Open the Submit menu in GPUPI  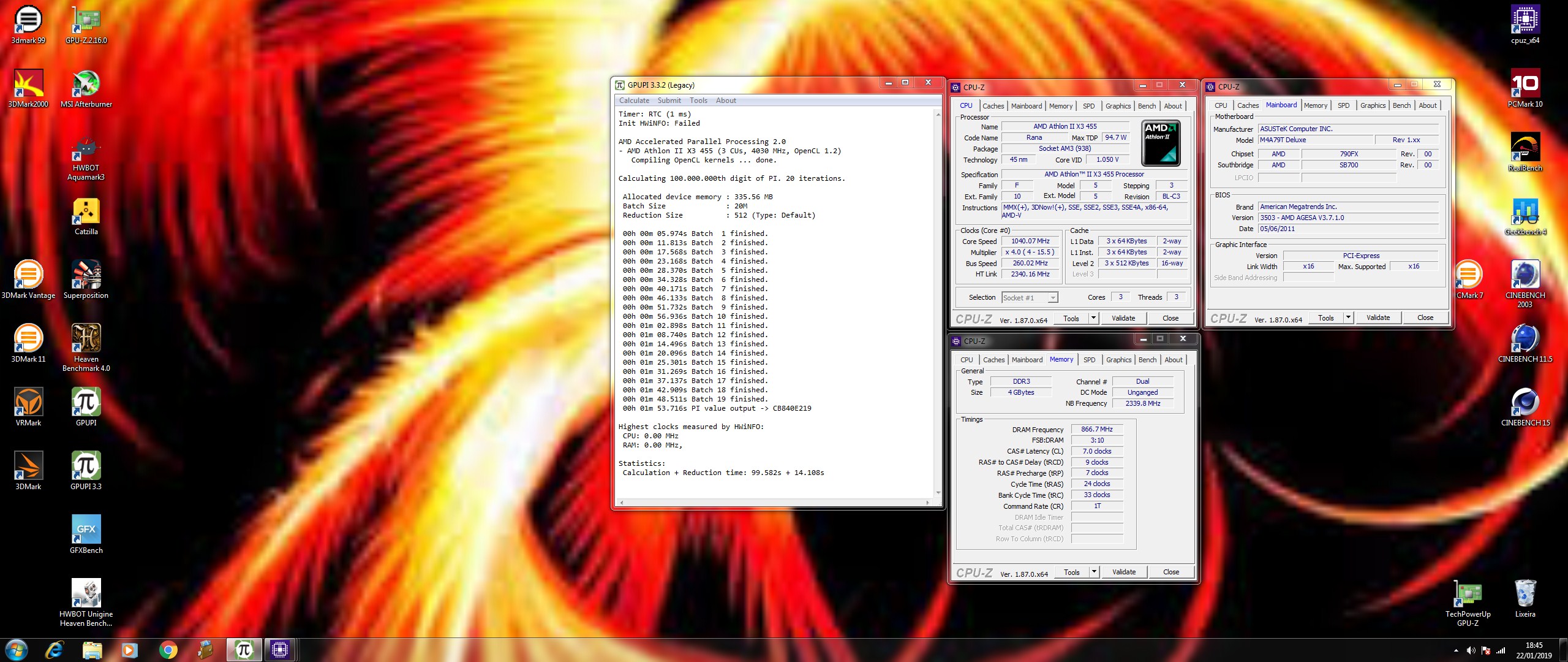click(669, 101)
